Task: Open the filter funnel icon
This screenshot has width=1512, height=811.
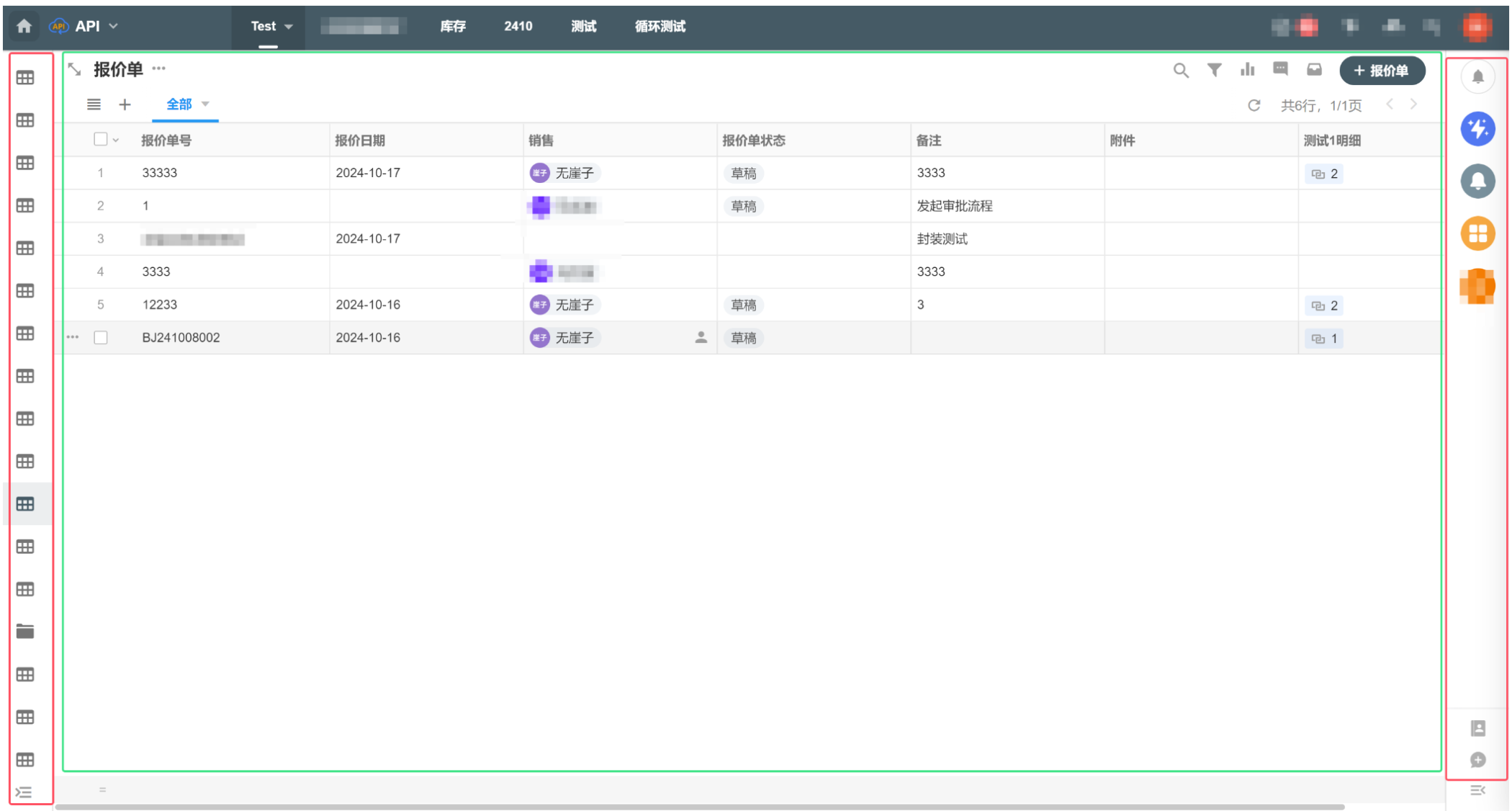Action: [1214, 70]
